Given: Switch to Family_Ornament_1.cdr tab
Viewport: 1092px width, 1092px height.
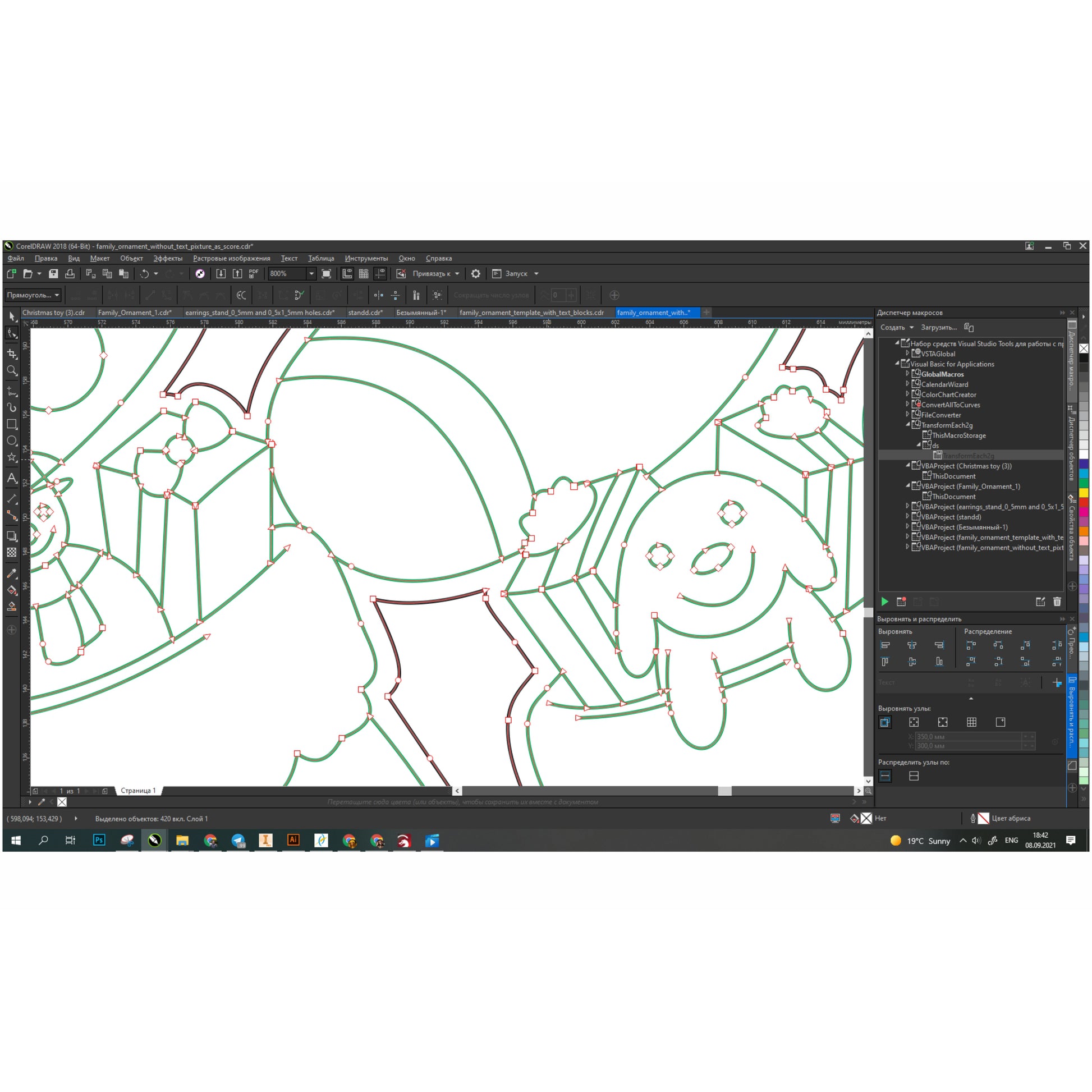Looking at the screenshot, I should pyautogui.click(x=135, y=313).
